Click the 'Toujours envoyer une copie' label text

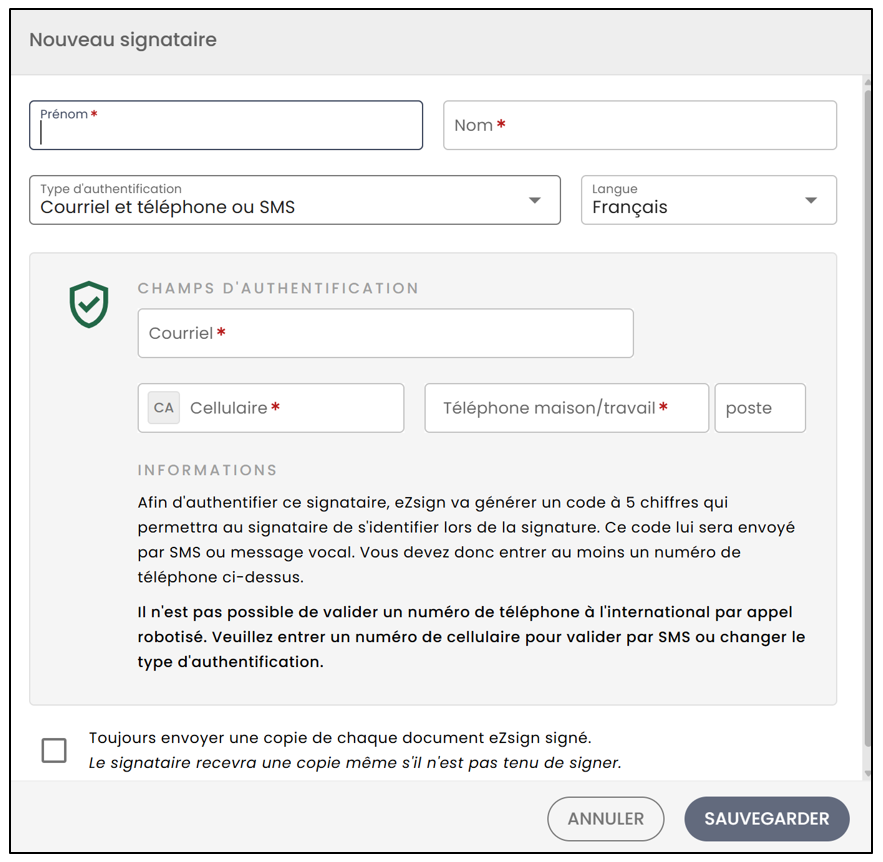point(340,738)
